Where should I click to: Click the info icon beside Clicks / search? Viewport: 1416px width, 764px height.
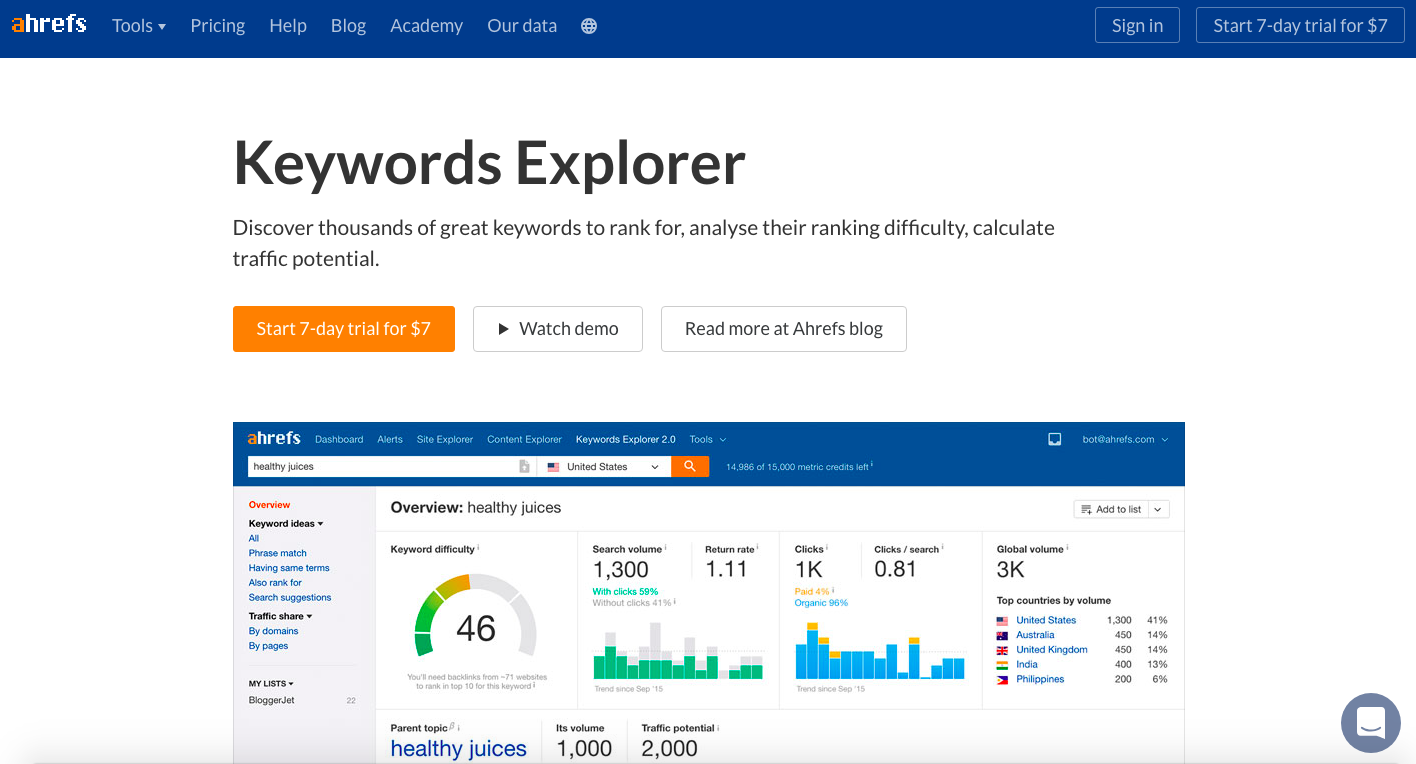(x=943, y=548)
